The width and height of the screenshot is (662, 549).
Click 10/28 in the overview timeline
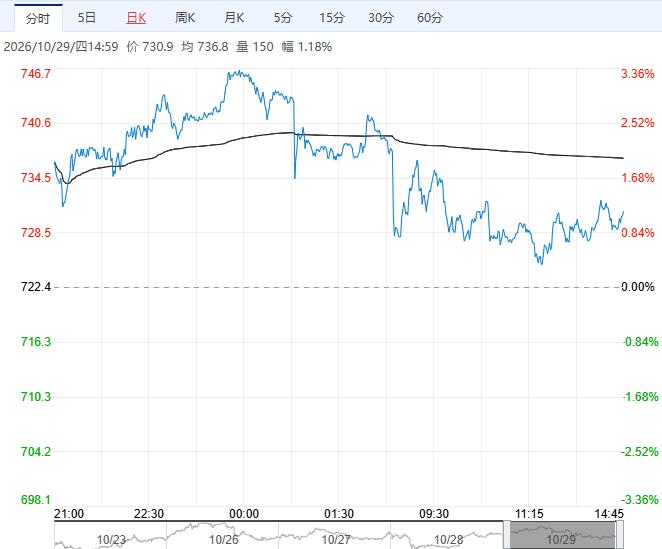click(x=448, y=540)
